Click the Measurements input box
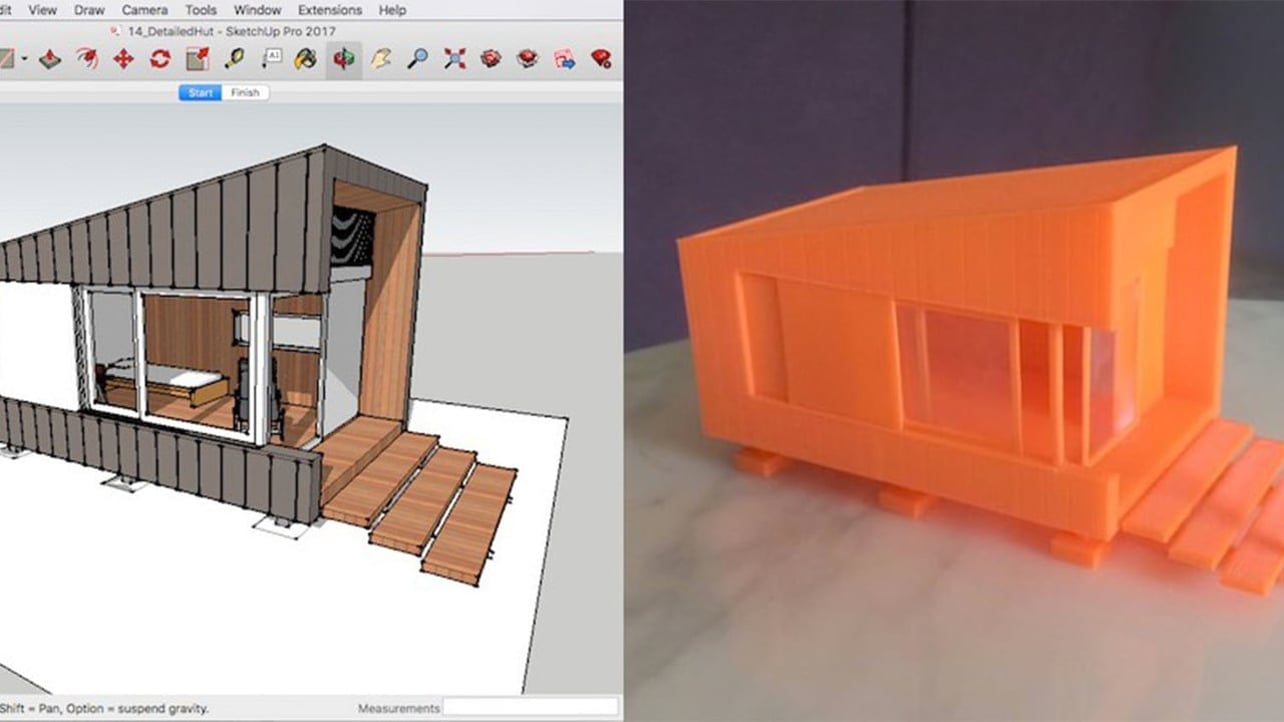The image size is (1284, 722). click(x=530, y=708)
